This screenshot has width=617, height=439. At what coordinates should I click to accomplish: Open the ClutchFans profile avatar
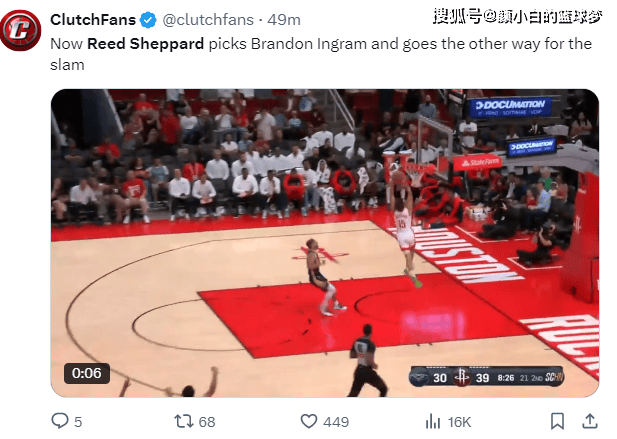point(21,30)
